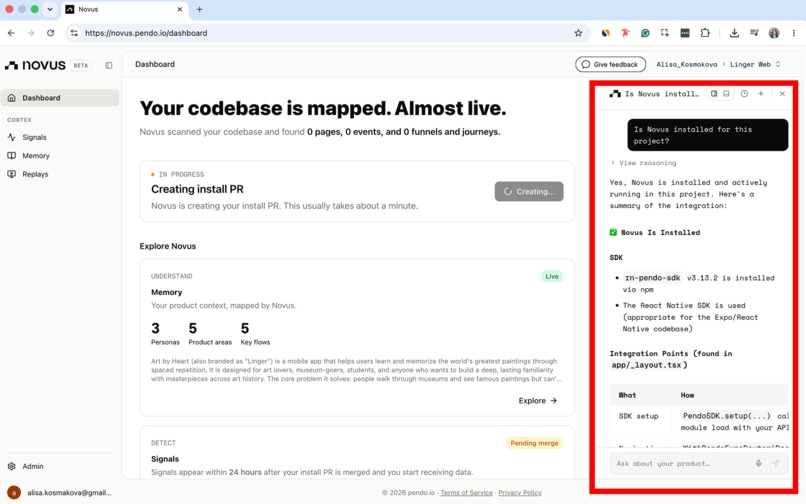Click the Live status badge on Memory card
This screenshot has width=806, height=504.
pos(552,277)
